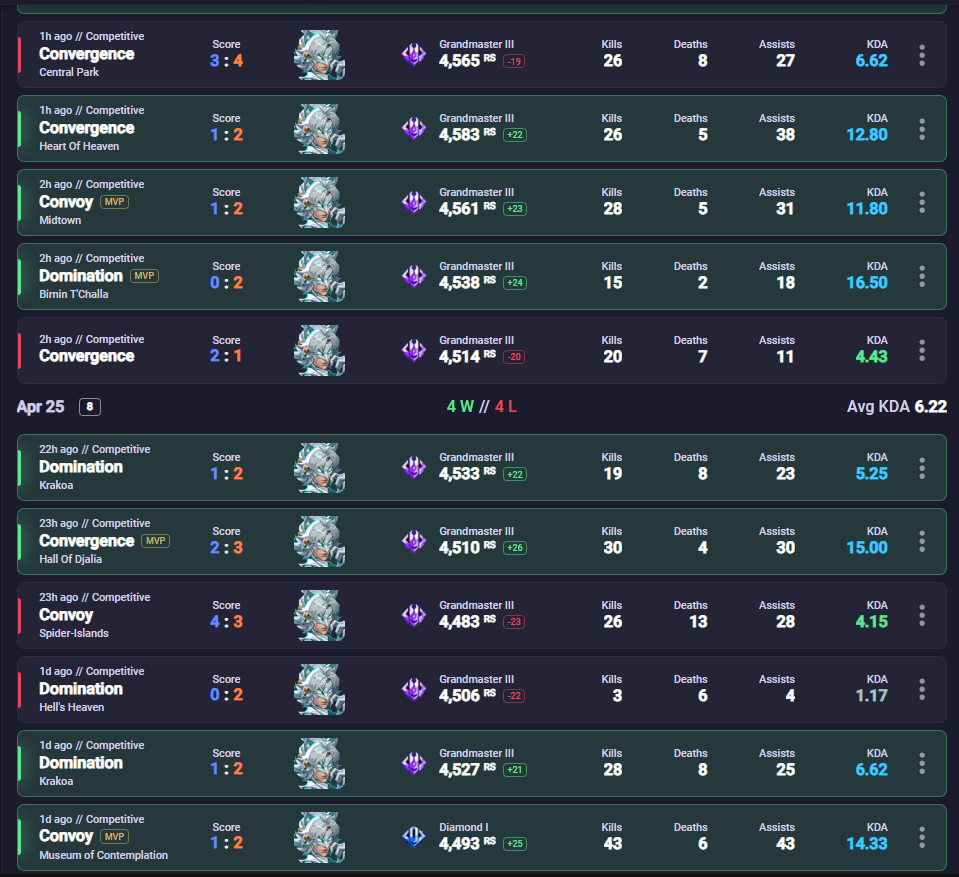Click the 1.17 KDA value
Image resolution: width=959 pixels, height=877 pixels.
click(x=872, y=695)
